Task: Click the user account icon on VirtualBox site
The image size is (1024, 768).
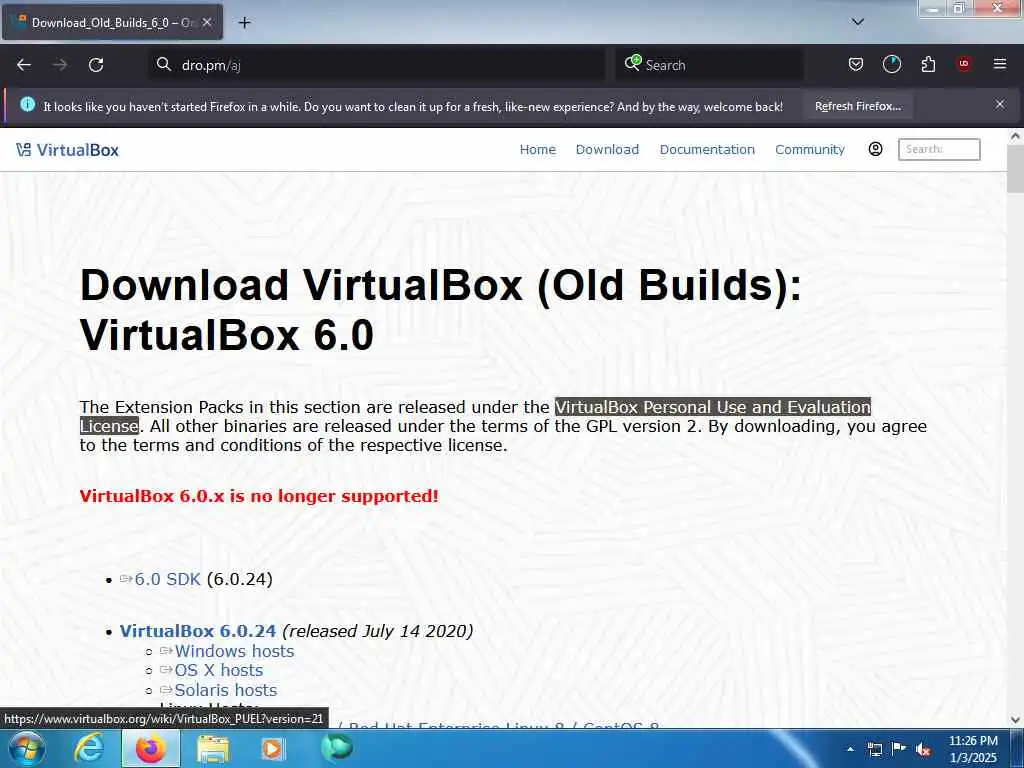Action: tap(876, 149)
